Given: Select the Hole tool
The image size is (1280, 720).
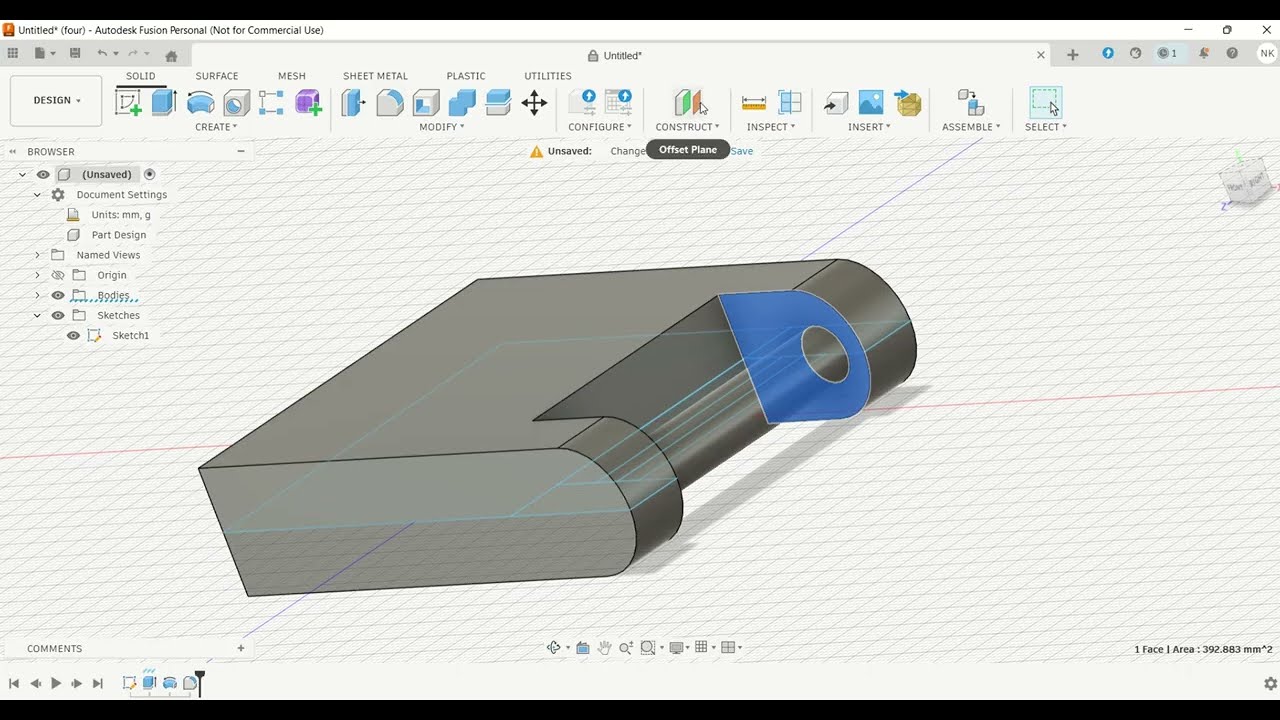Looking at the screenshot, I should (x=236, y=102).
